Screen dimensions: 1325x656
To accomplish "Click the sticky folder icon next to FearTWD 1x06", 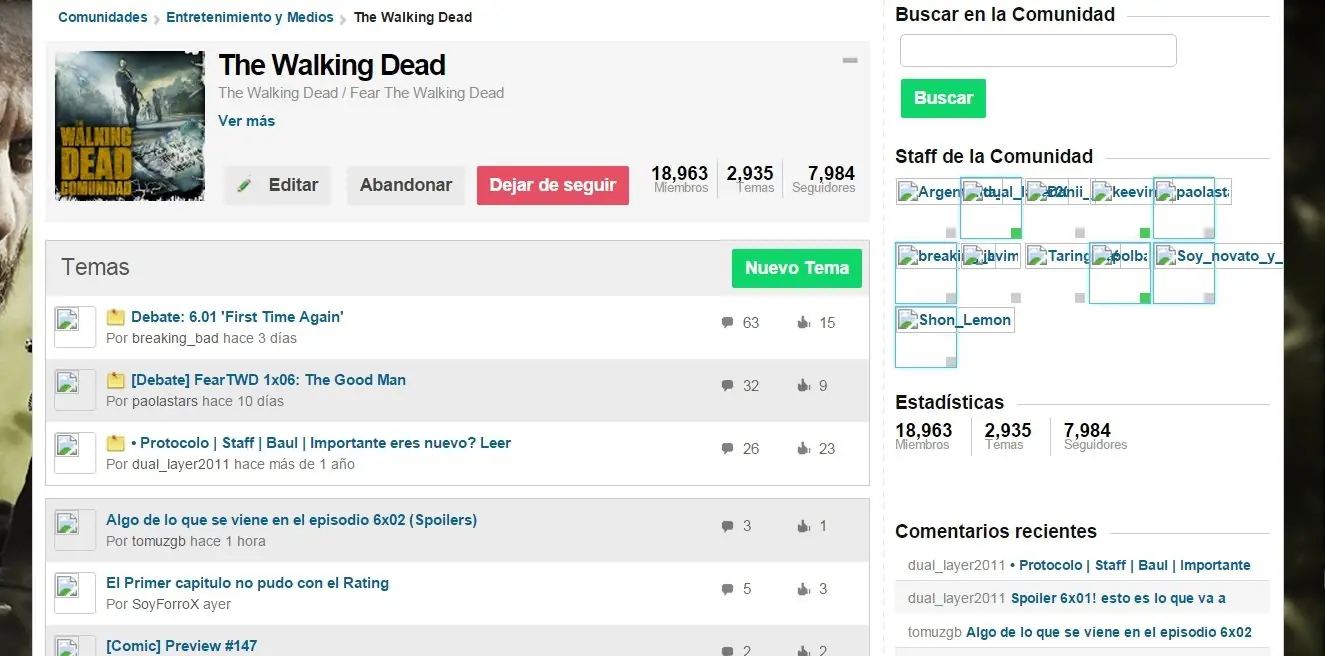I will pos(115,381).
